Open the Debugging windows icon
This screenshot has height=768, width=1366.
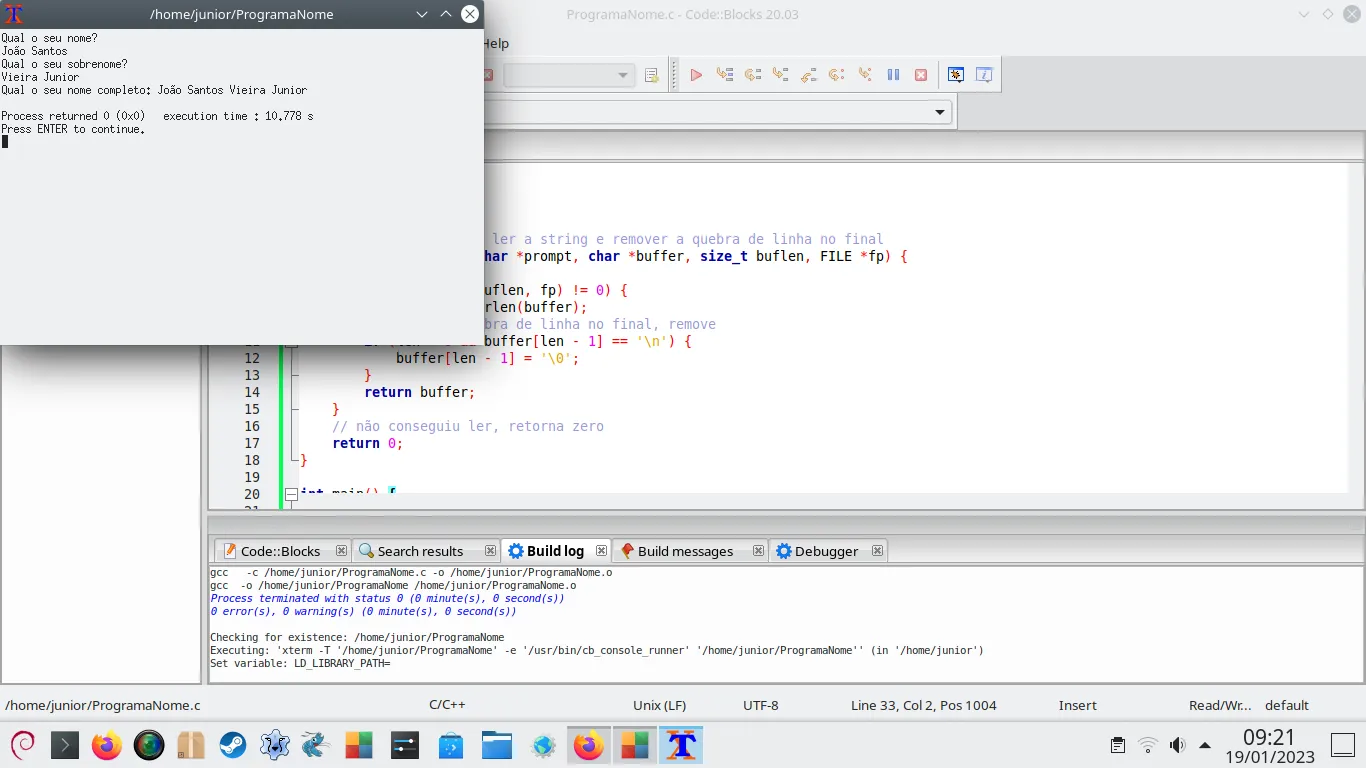(x=956, y=75)
